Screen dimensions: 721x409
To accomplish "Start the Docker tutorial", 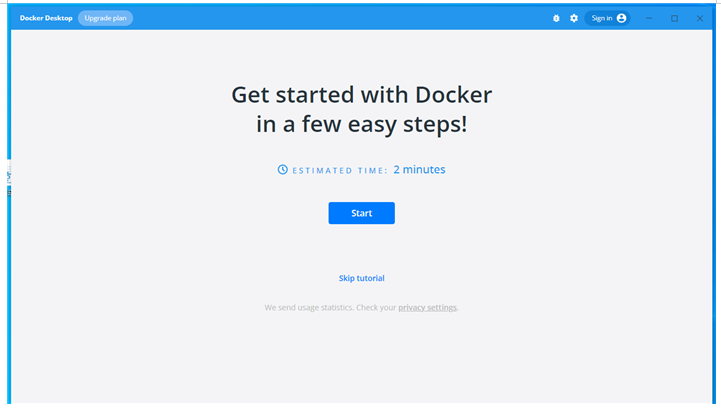I will 361,213.
